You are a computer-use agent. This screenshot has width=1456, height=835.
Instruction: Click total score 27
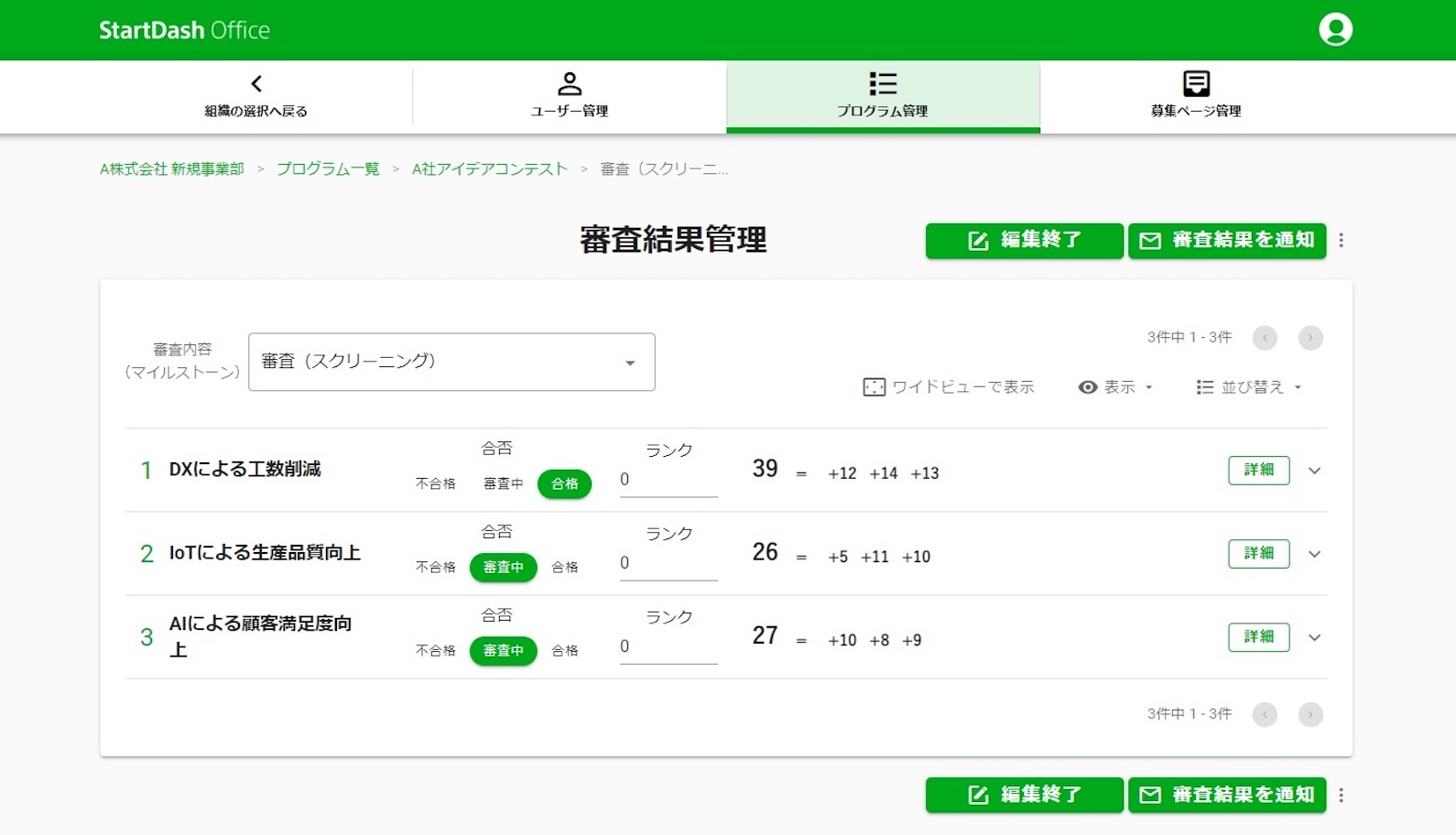point(765,635)
